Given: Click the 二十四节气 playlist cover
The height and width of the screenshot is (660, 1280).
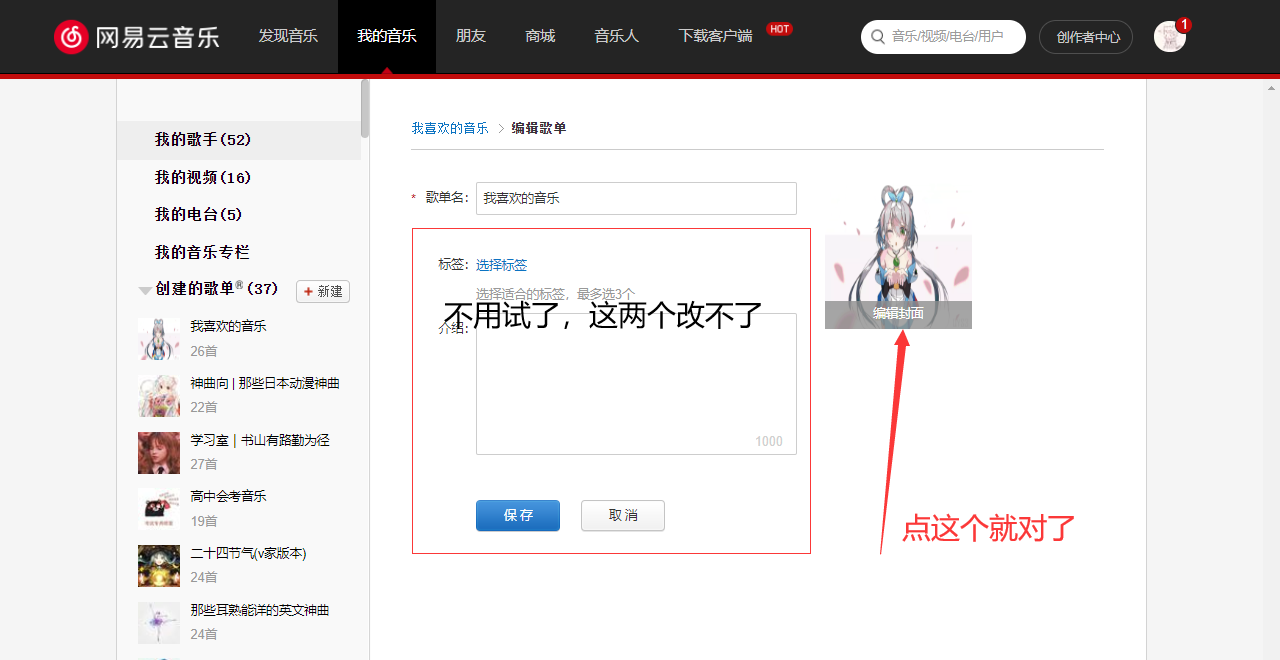Looking at the screenshot, I should [159, 566].
